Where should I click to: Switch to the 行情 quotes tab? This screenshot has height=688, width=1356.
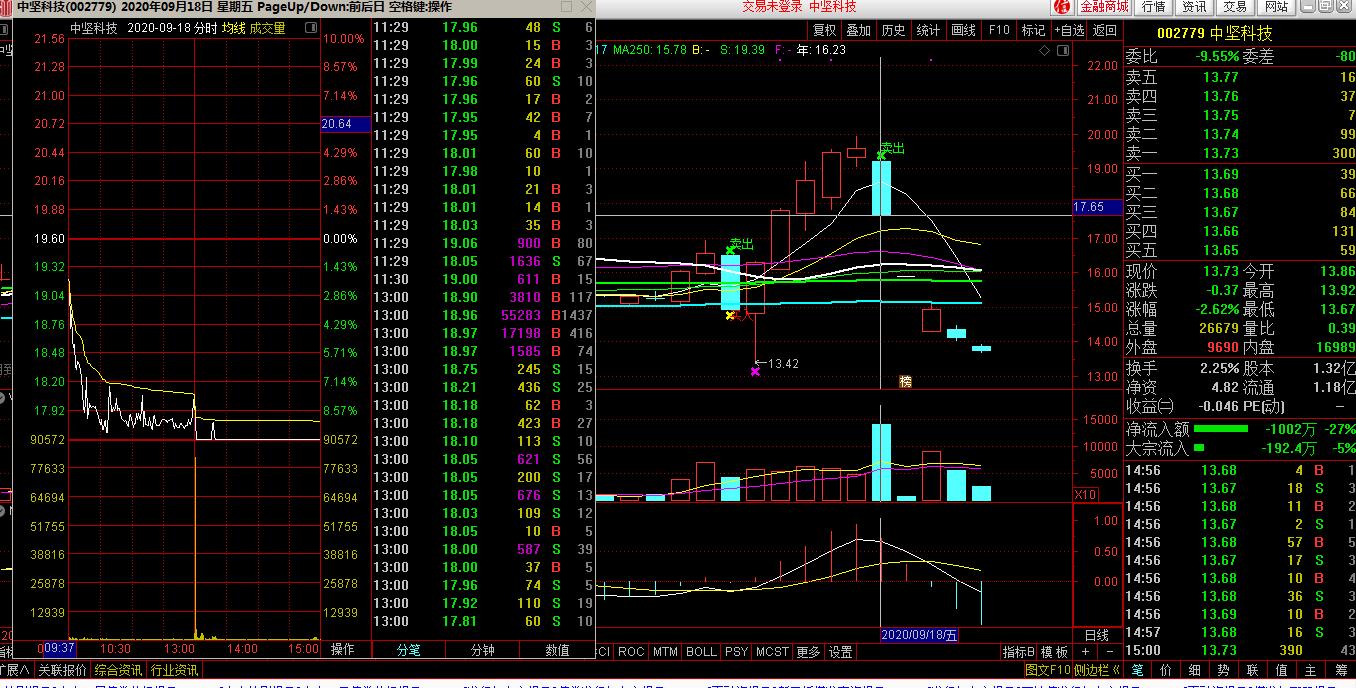coord(1153,7)
